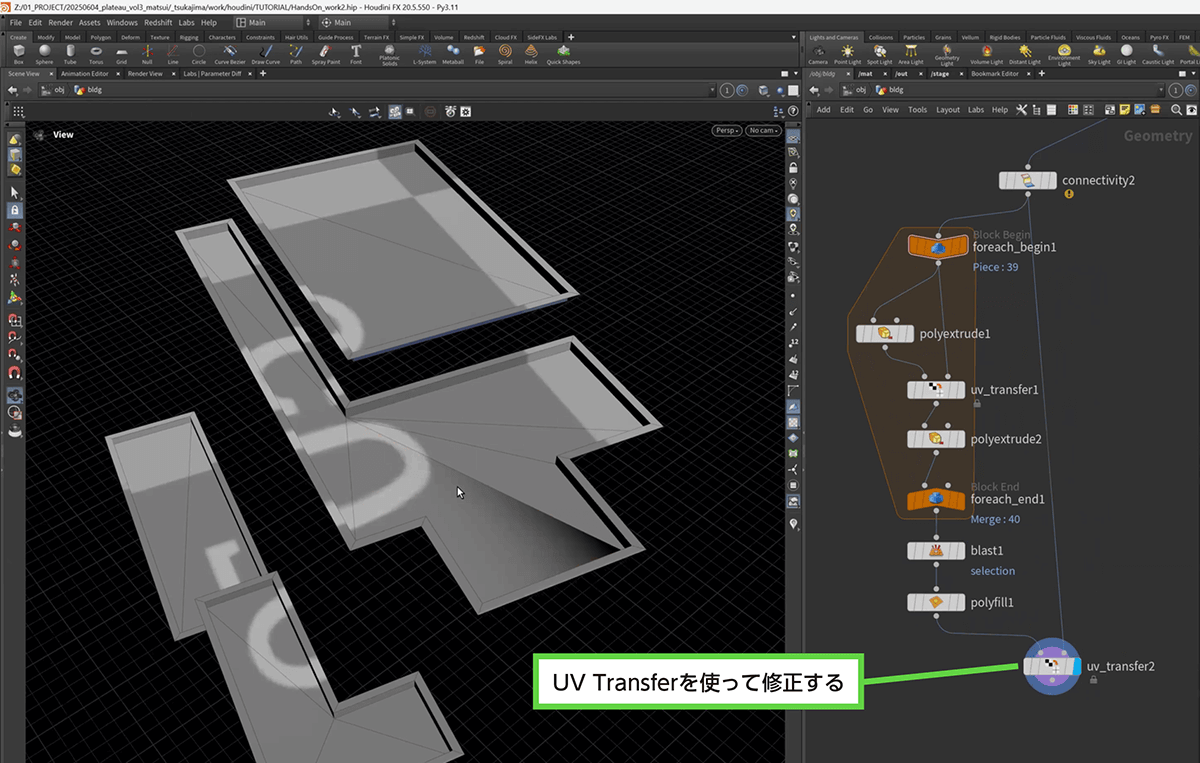Switch to the Render View tab
The image size is (1200, 763).
(145, 74)
